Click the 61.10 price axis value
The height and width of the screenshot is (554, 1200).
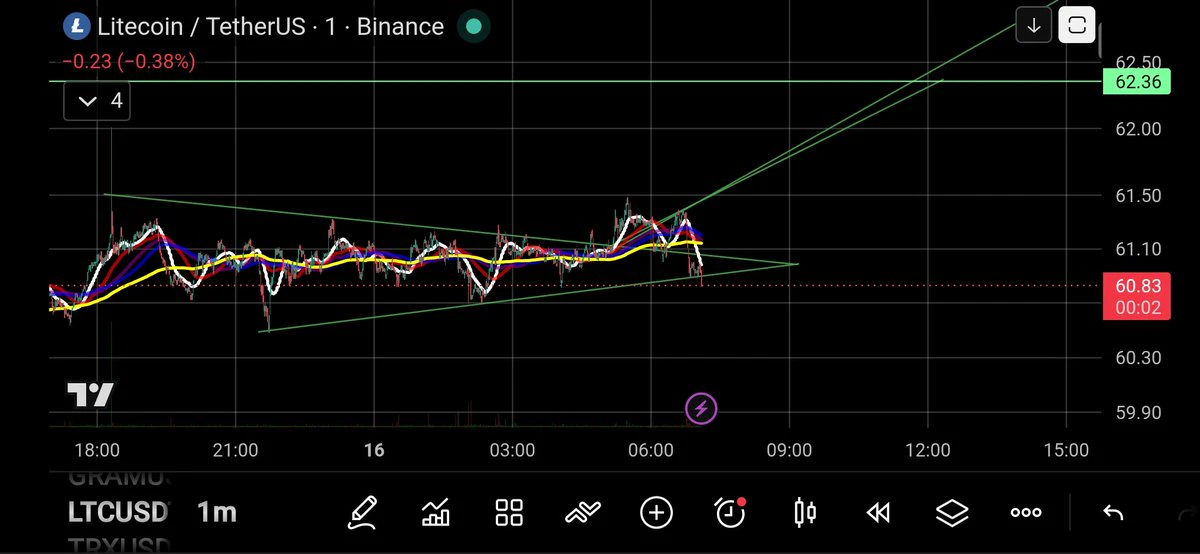tap(1137, 249)
